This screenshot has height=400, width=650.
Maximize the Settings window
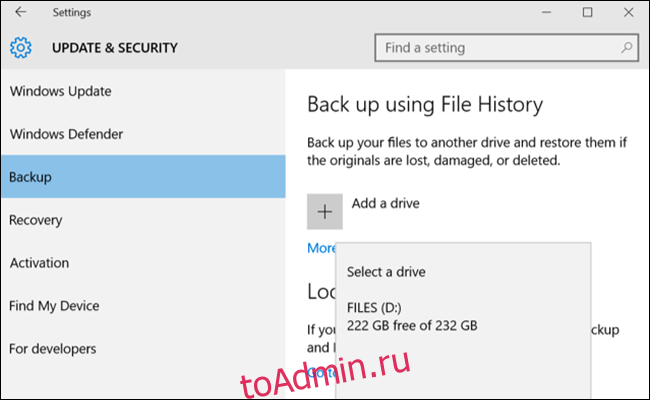587,12
